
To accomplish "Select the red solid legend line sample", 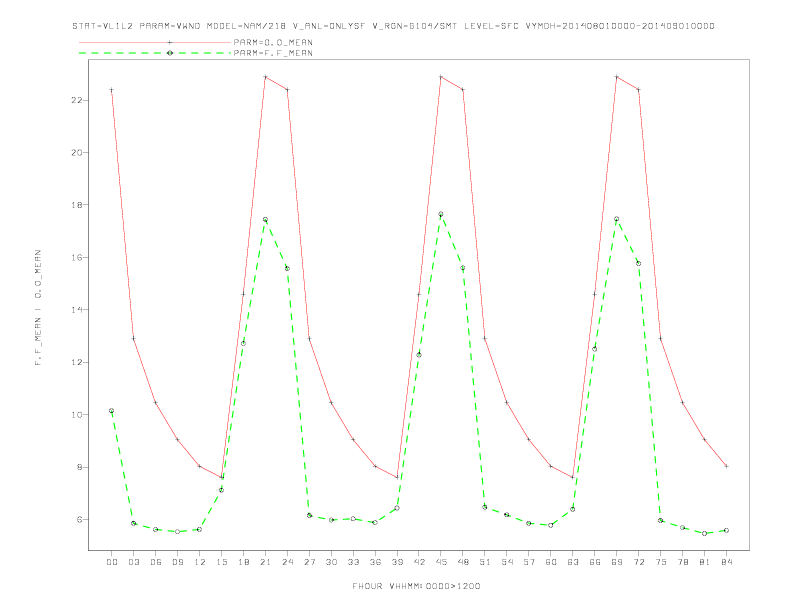I will (155, 42).
